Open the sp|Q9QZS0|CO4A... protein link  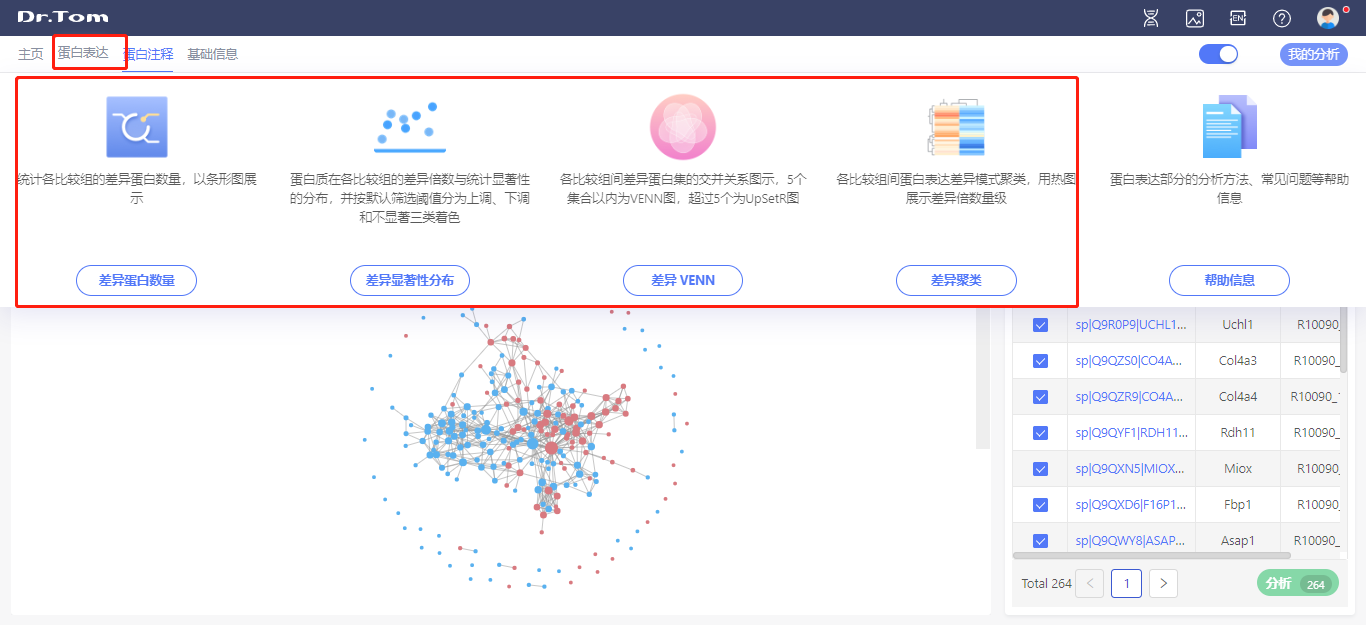click(x=1129, y=360)
